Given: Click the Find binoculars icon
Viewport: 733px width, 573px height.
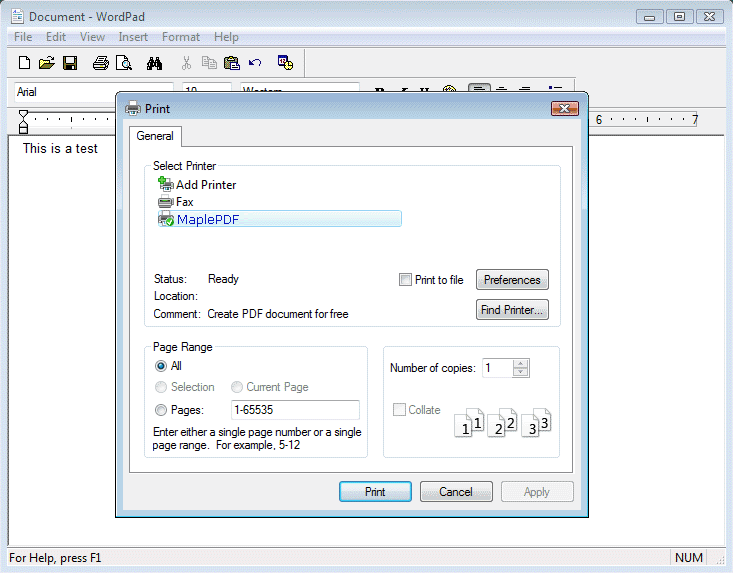Looking at the screenshot, I should [154, 63].
